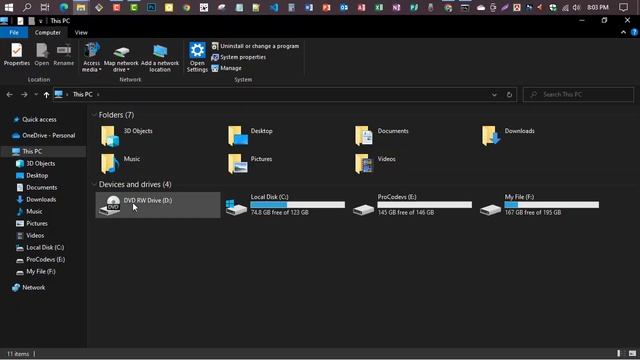Viewport: 640px width, 360px height.
Task: Select the My File (F:) drive
Action: pyautogui.click(x=540, y=205)
